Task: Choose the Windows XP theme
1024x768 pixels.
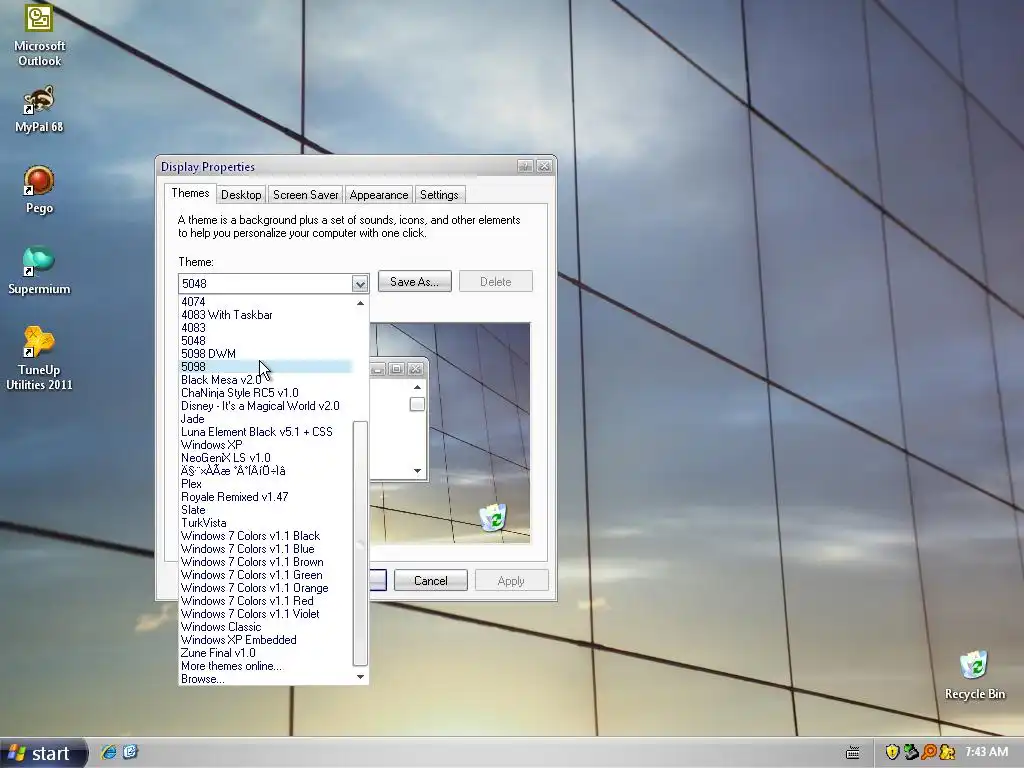Action: pyautogui.click(x=266, y=445)
